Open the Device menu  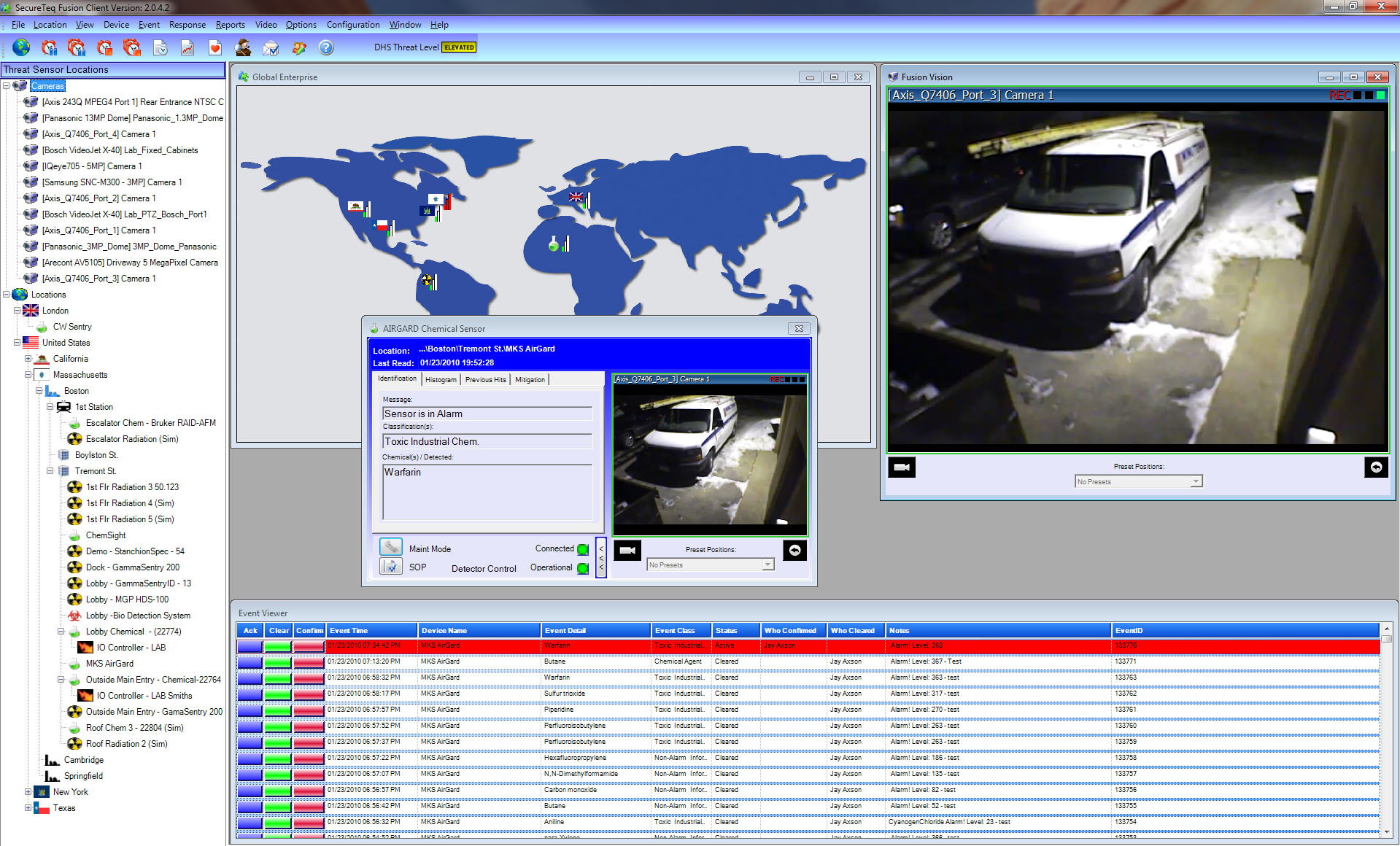point(116,25)
